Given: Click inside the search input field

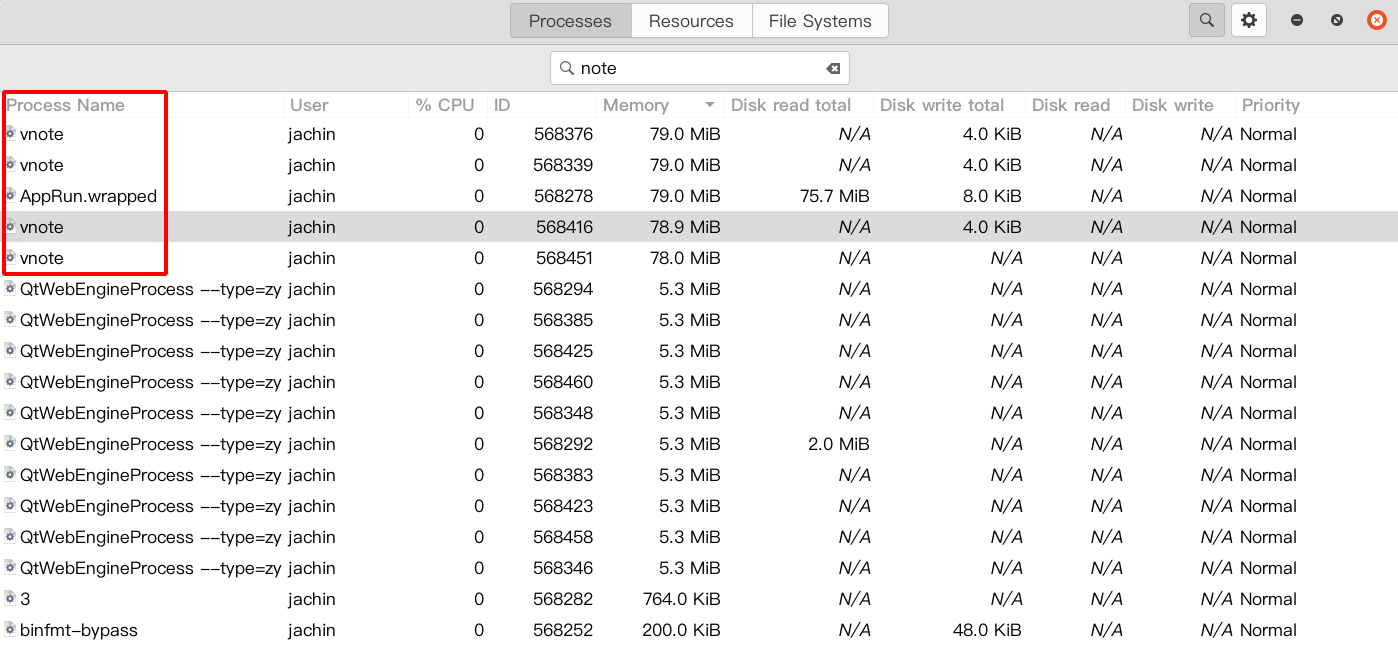Looking at the screenshot, I should (700, 67).
